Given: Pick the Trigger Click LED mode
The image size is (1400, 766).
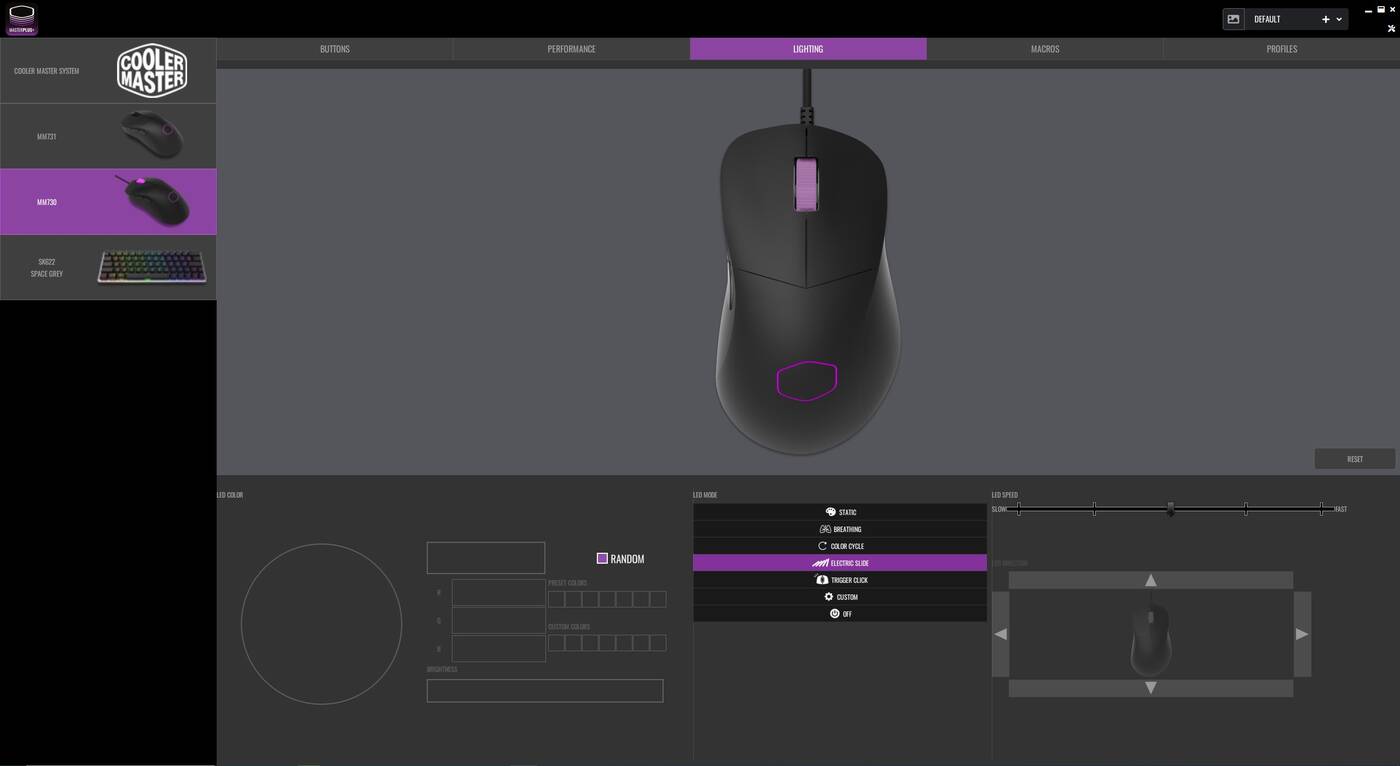Looking at the screenshot, I should 839,580.
